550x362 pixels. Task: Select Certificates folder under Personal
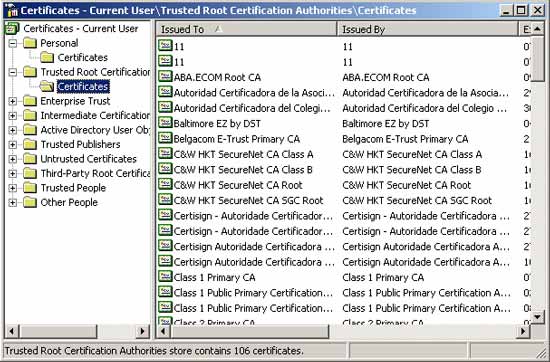pyautogui.click(x=82, y=58)
